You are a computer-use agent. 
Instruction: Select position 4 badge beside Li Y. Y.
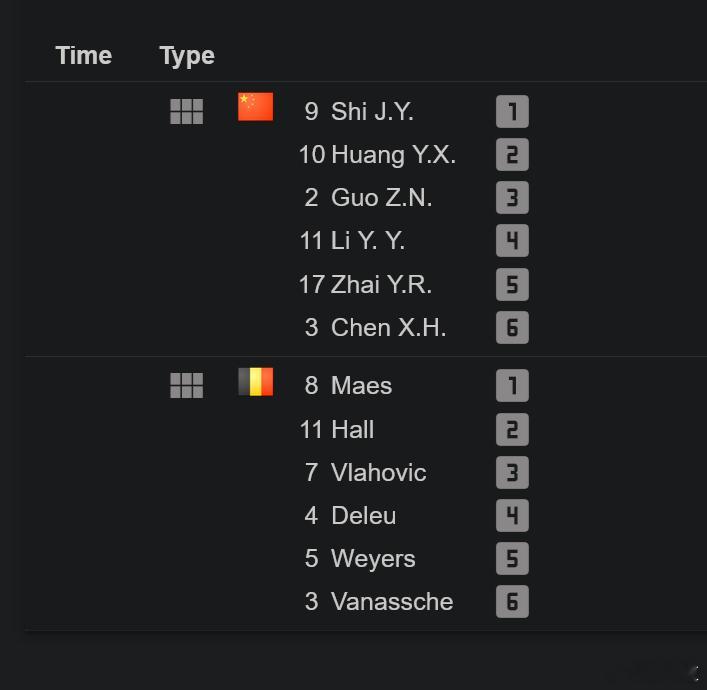(x=512, y=240)
